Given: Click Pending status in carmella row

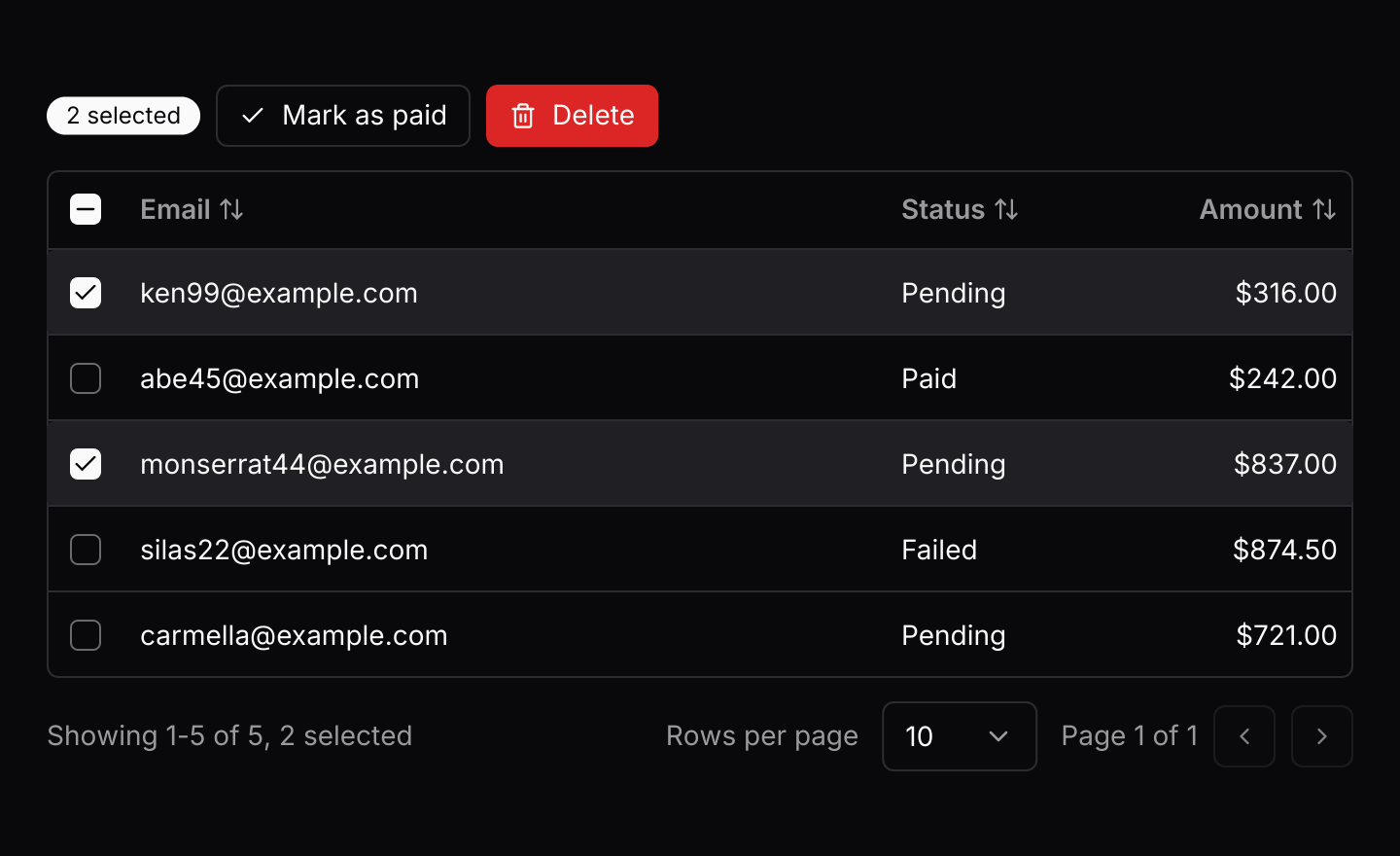Looking at the screenshot, I should [954, 635].
